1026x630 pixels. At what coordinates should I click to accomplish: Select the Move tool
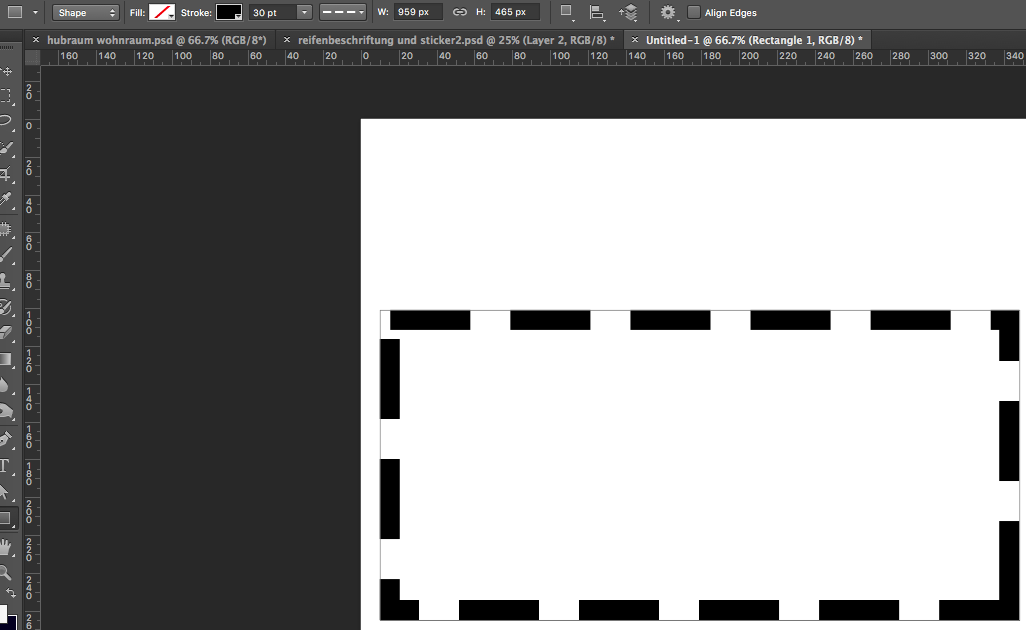(x=6, y=71)
